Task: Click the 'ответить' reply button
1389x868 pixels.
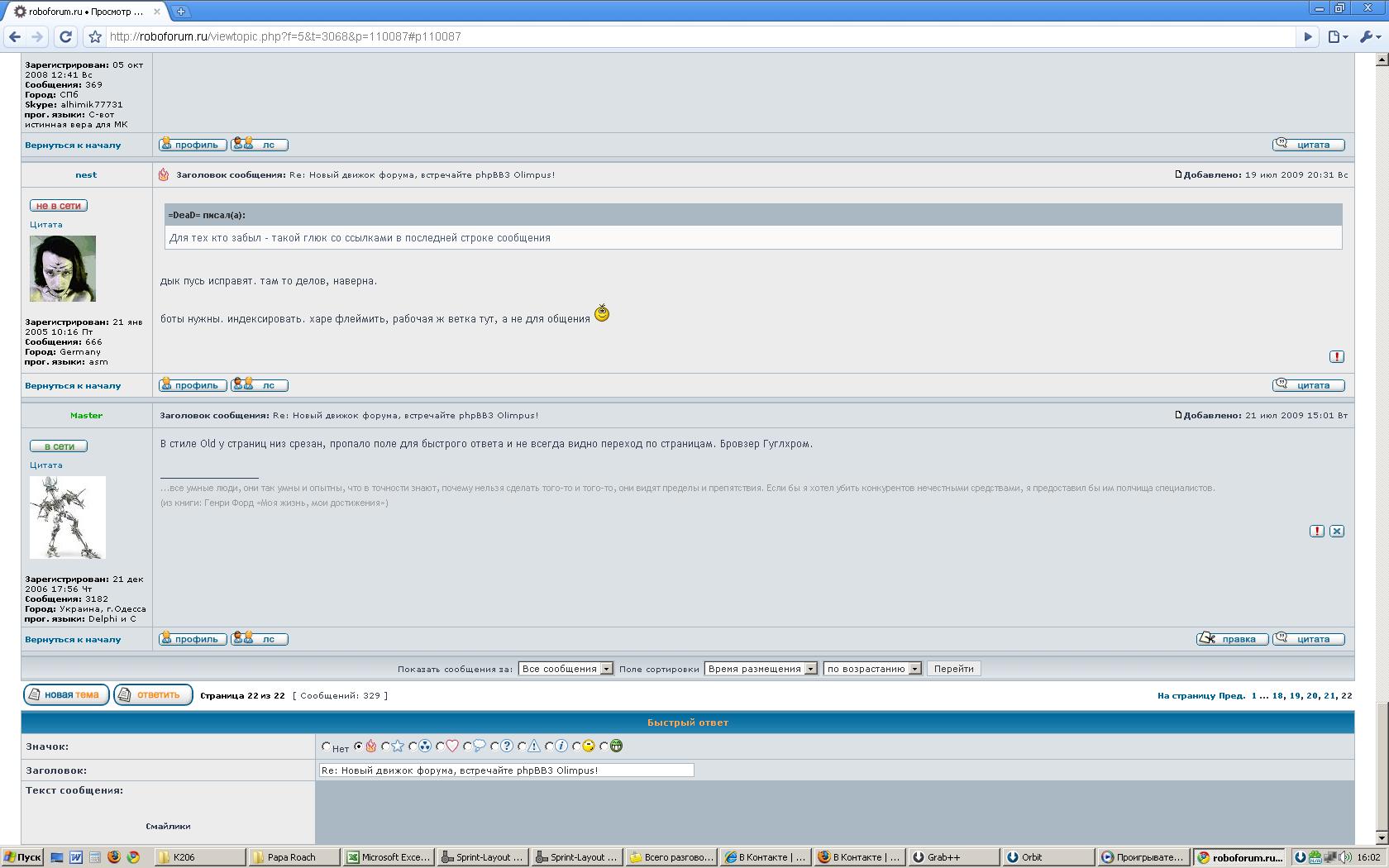Action: (153, 695)
